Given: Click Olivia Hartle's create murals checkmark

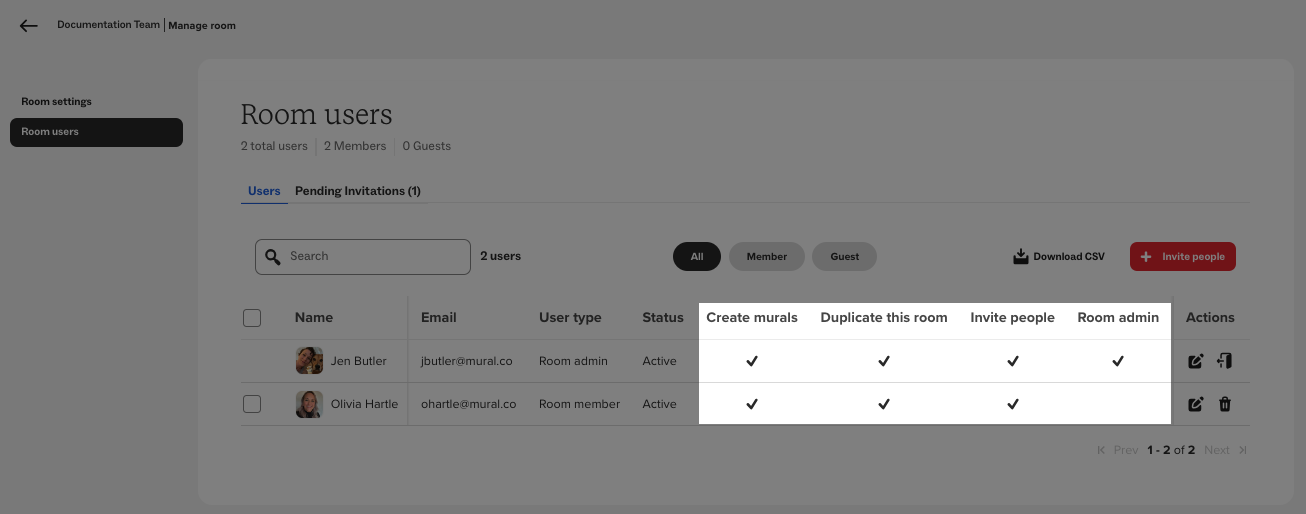Looking at the screenshot, I should 752,404.
